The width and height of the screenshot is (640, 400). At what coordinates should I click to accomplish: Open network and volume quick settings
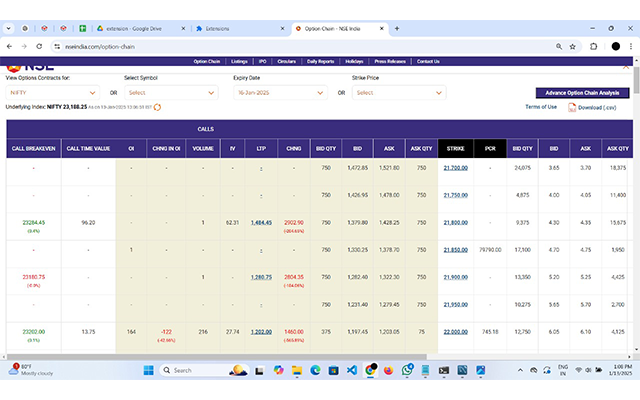tap(588, 370)
